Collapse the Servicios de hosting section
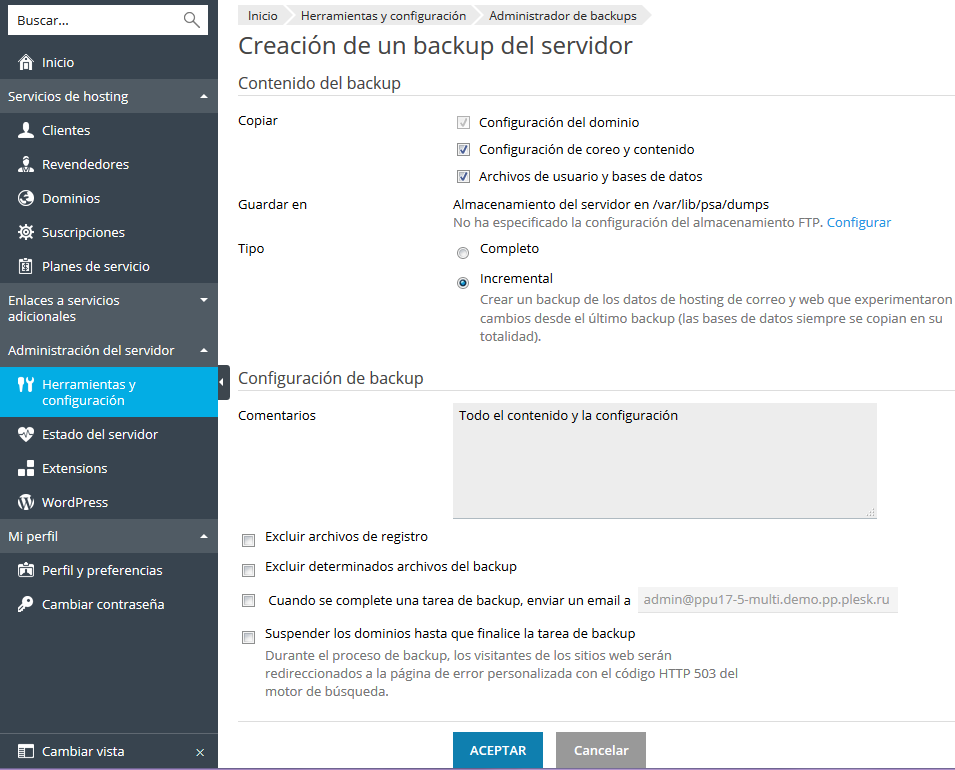 [x=204, y=97]
